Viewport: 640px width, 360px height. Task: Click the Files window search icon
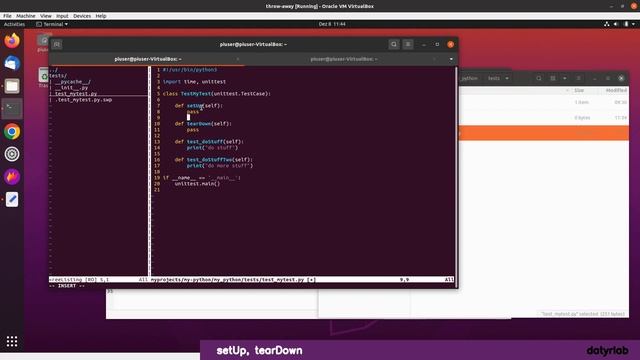539,78
